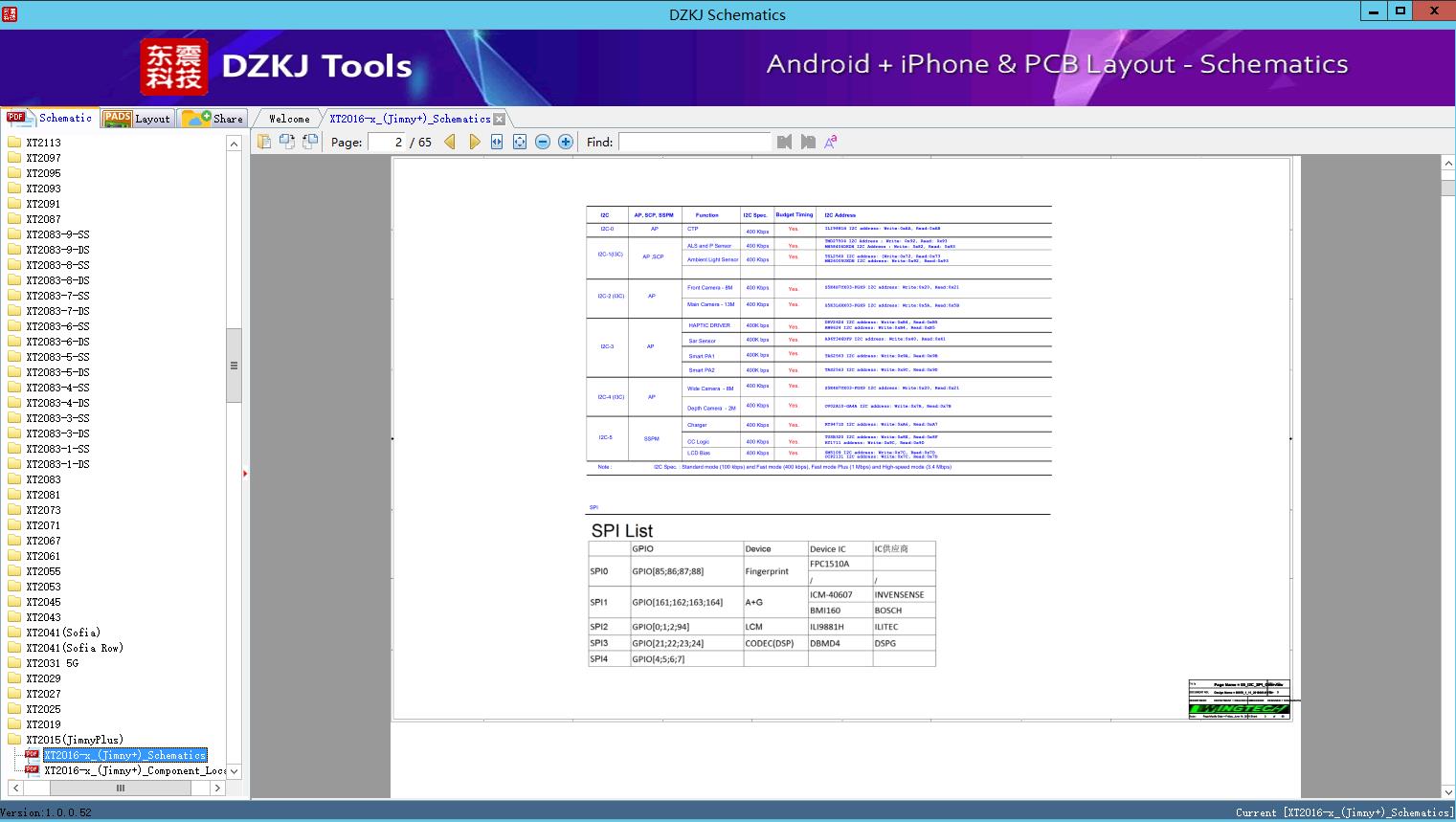The height and width of the screenshot is (822, 1456).
Task: Click the copy pages icon in toolbar
Action: (264, 142)
